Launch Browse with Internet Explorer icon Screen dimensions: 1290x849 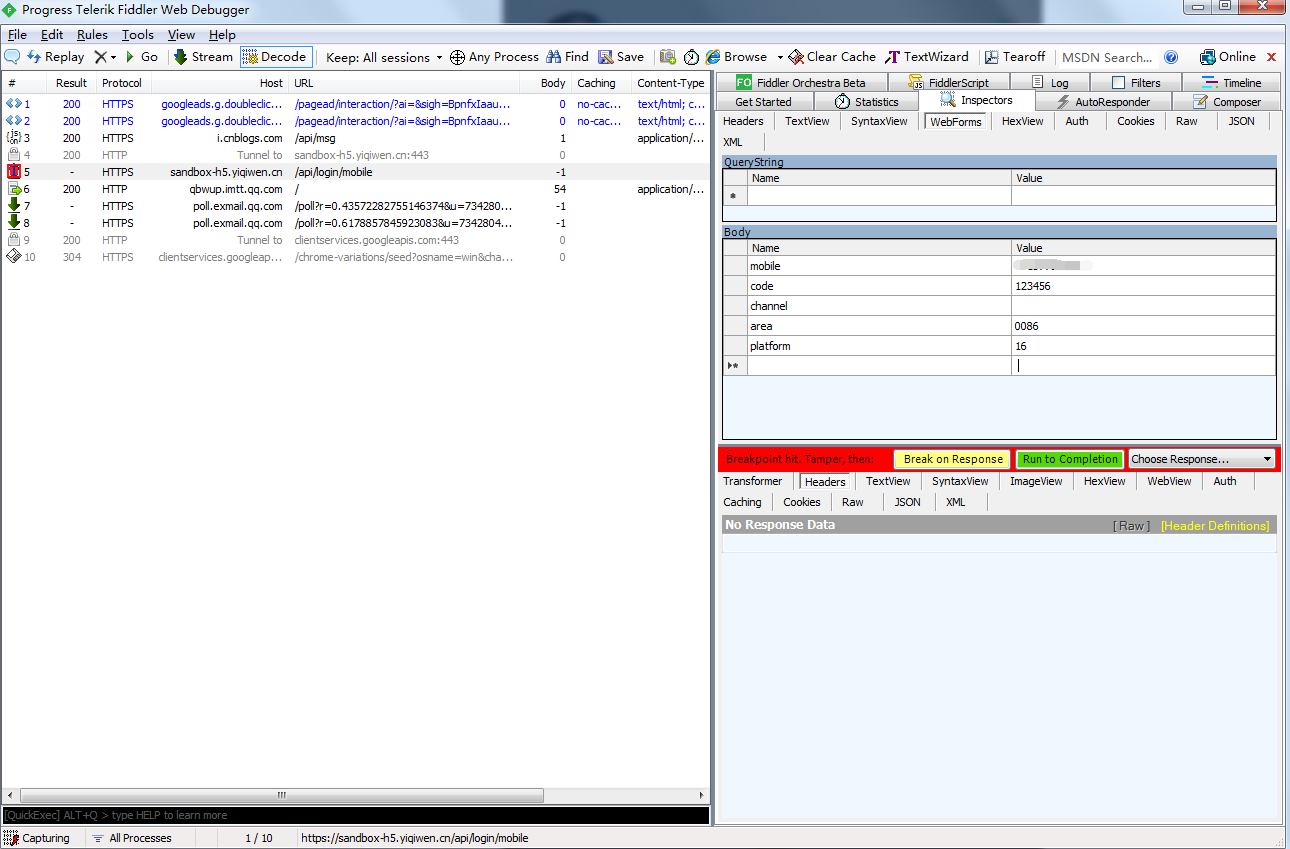pos(714,57)
